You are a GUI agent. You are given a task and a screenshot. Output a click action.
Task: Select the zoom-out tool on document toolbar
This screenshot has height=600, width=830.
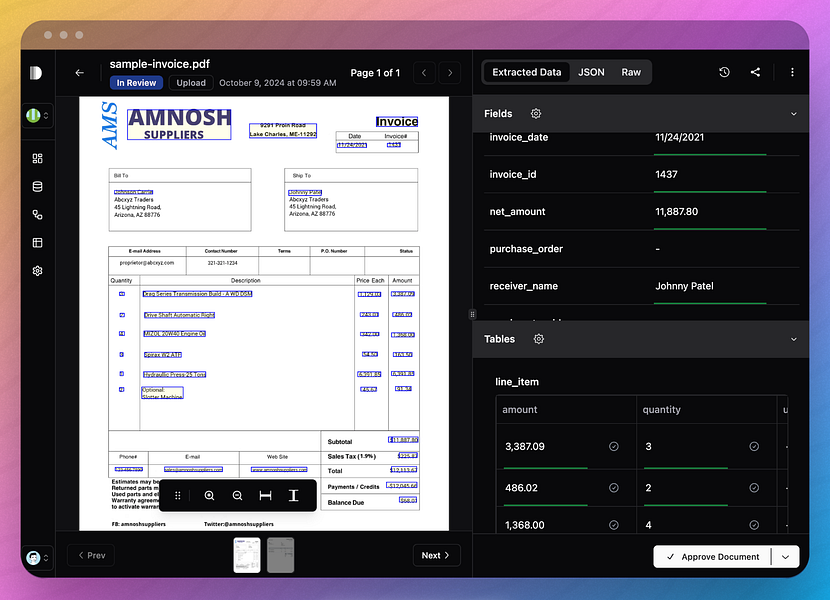(x=237, y=495)
